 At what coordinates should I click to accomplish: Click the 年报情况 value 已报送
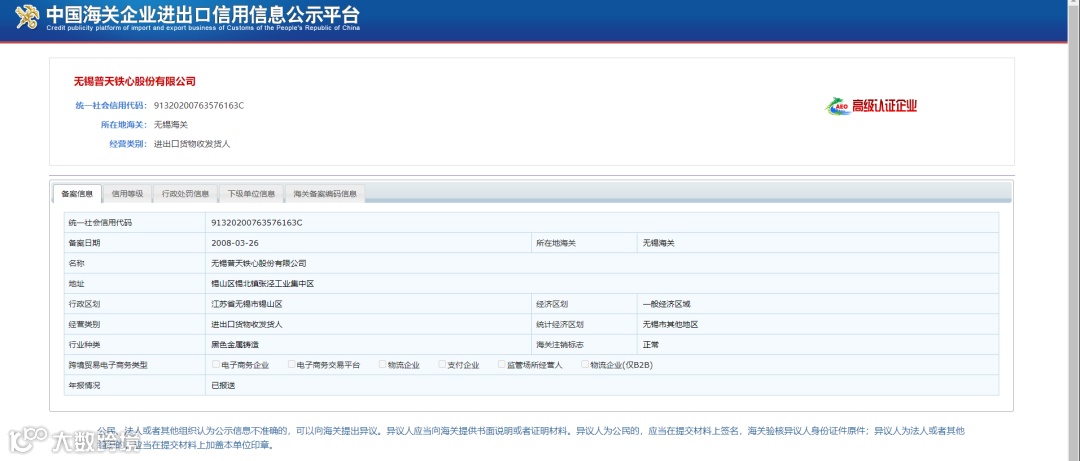(223, 385)
